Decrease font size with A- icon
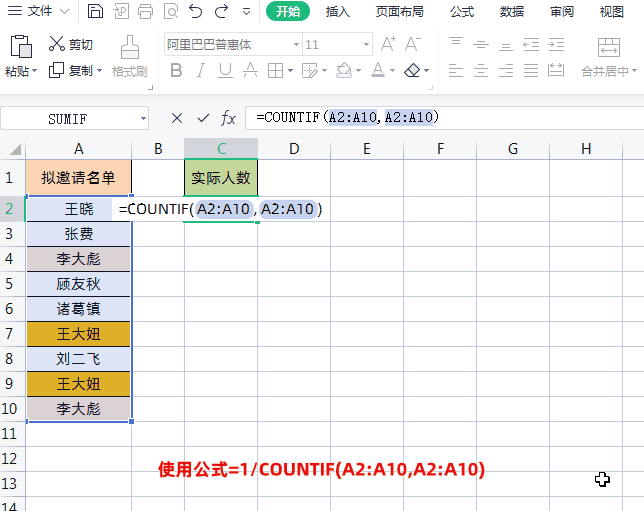Image resolution: width=644 pixels, height=511 pixels. tap(413, 44)
